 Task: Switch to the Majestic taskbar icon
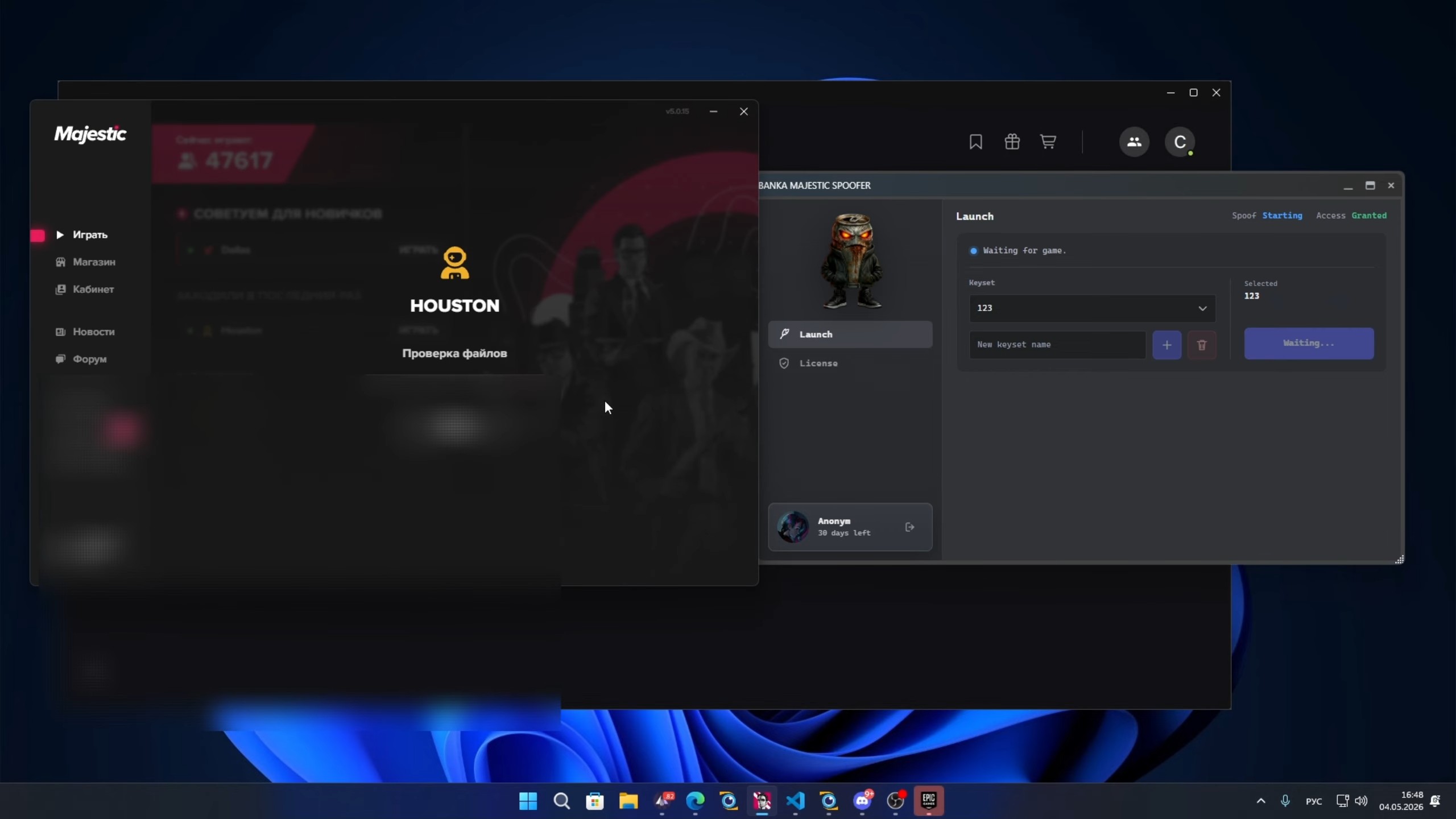click(762, 801)
